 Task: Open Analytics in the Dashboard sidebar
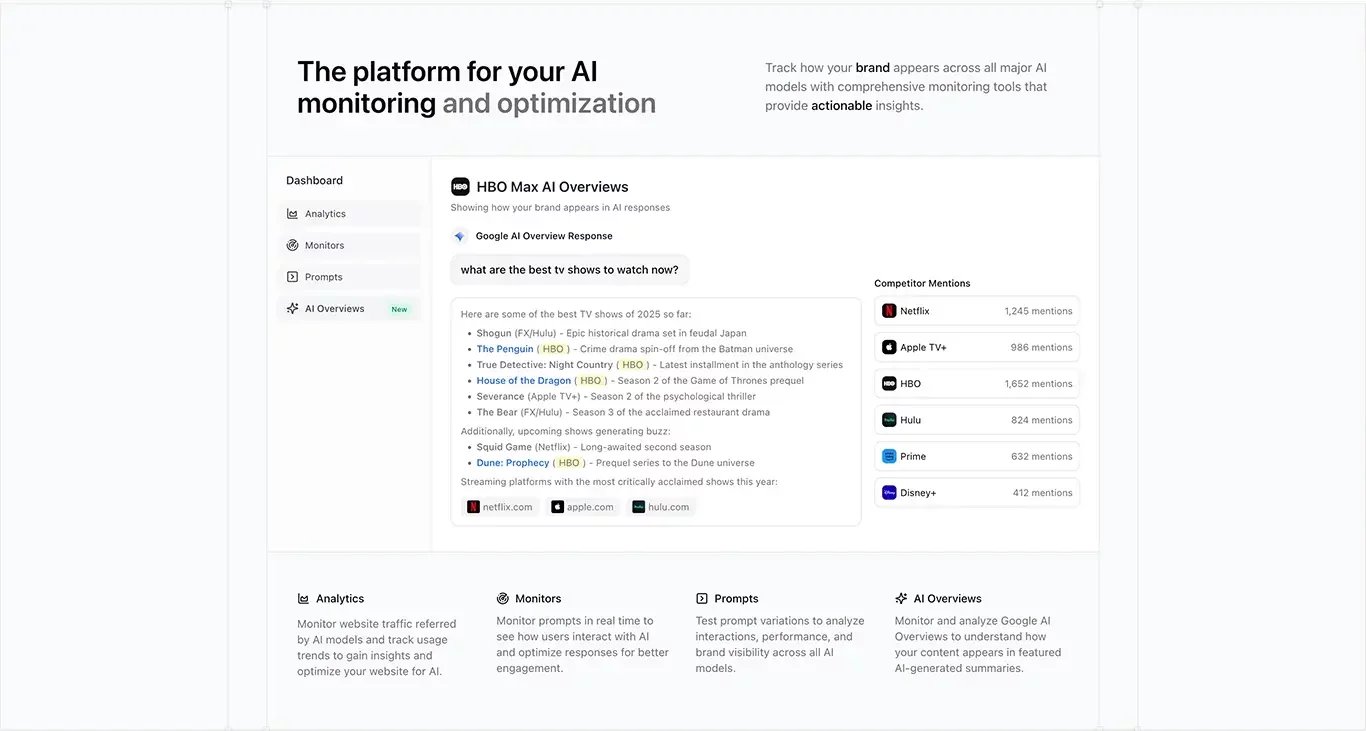[349, 214]
